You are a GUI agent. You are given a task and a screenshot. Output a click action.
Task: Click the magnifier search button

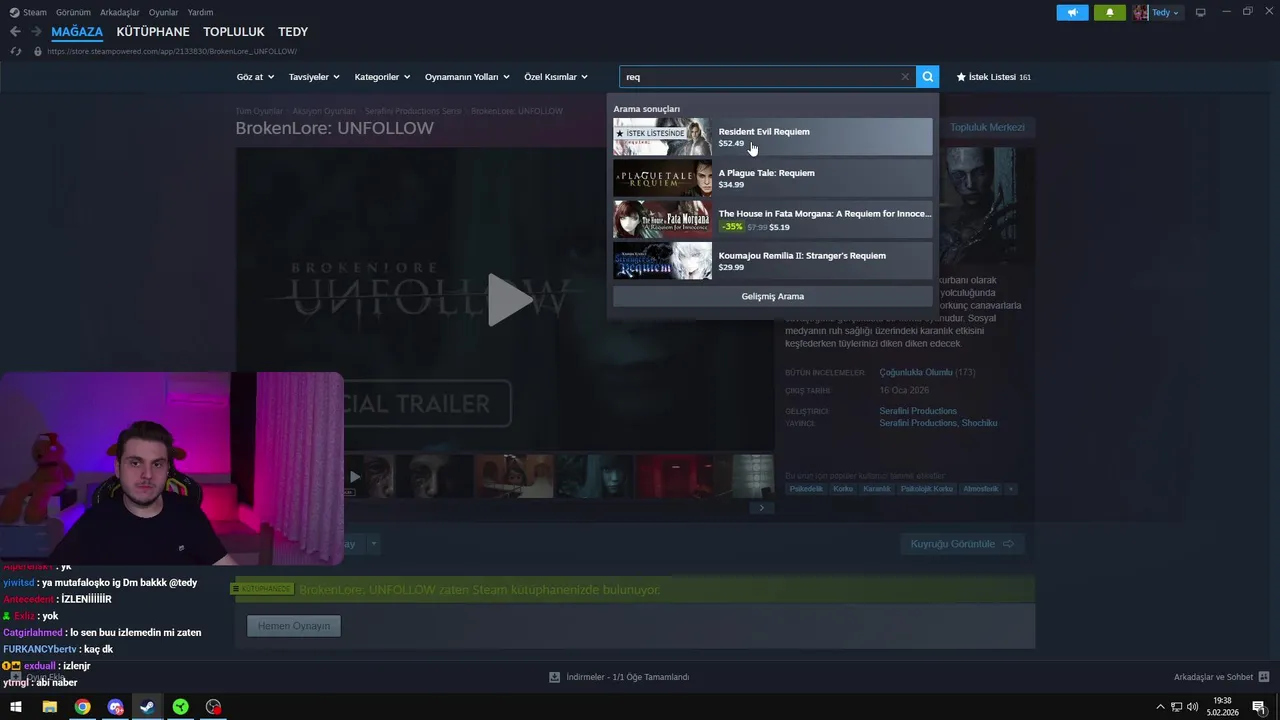click(x=928, y=76)
